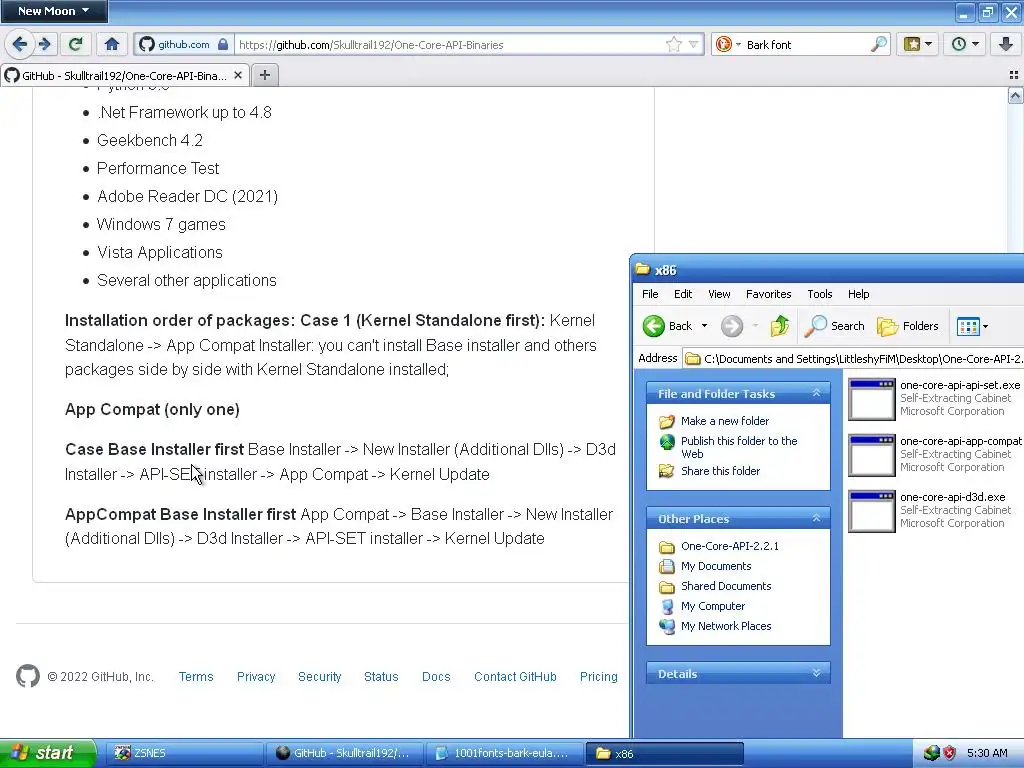Select the one-core-api-d3d.exe file
1024x768 pixels.
click(x=930, y=511)
